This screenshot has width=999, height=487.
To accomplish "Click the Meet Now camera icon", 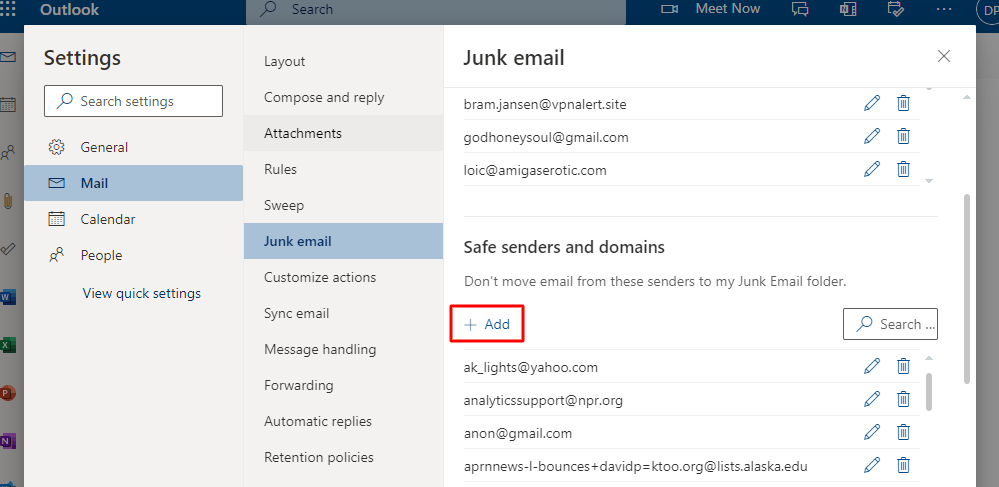I will pyautogui.click(x=669, y=9).
